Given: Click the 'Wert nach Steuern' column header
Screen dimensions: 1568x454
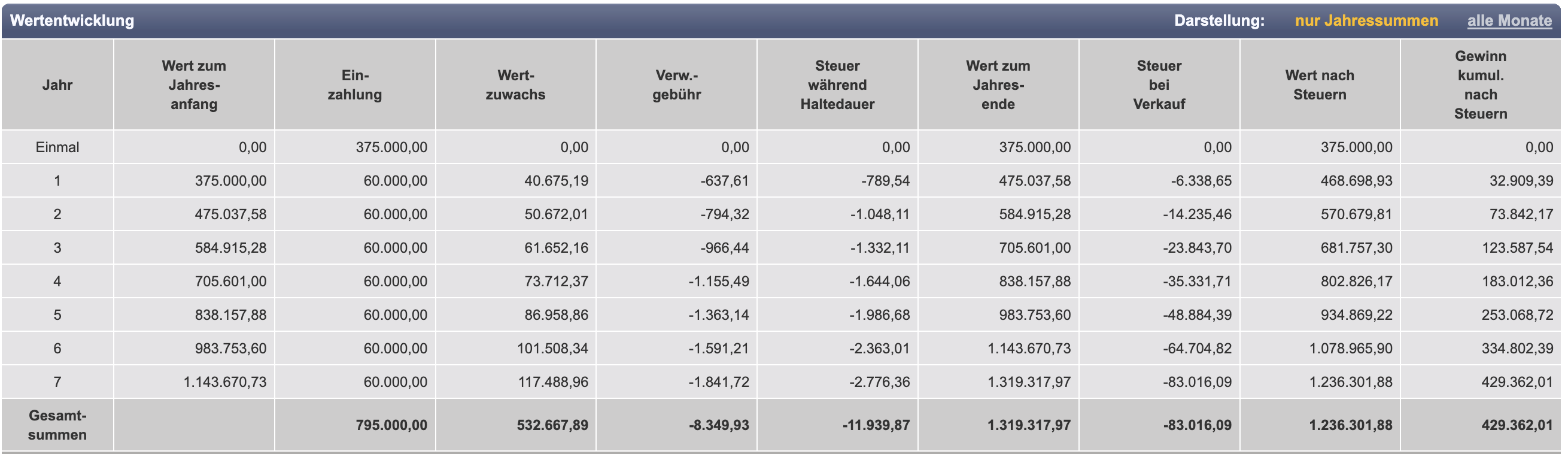Looking at the screenshot, I should coord(1319,84).
